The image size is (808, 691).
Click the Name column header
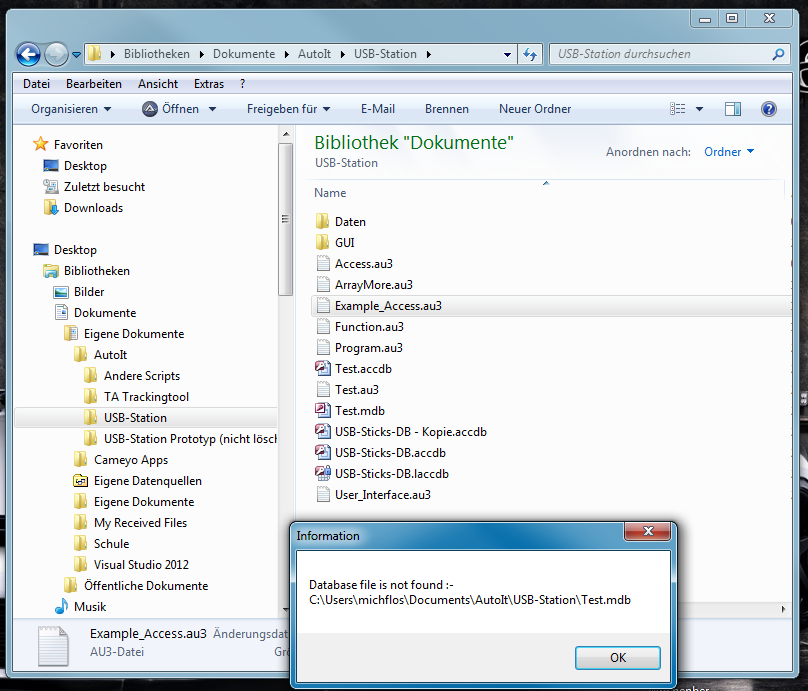[330, 193]
